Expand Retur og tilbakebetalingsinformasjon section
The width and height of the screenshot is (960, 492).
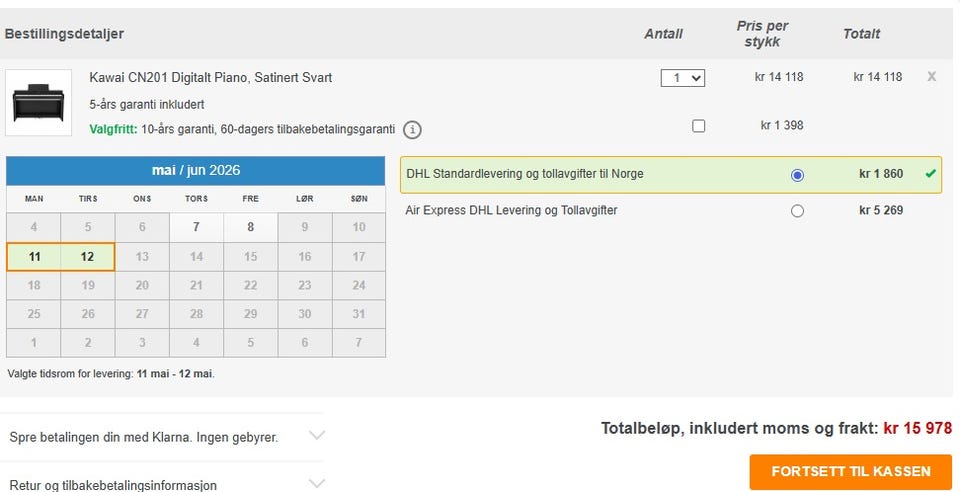point(162,482)
